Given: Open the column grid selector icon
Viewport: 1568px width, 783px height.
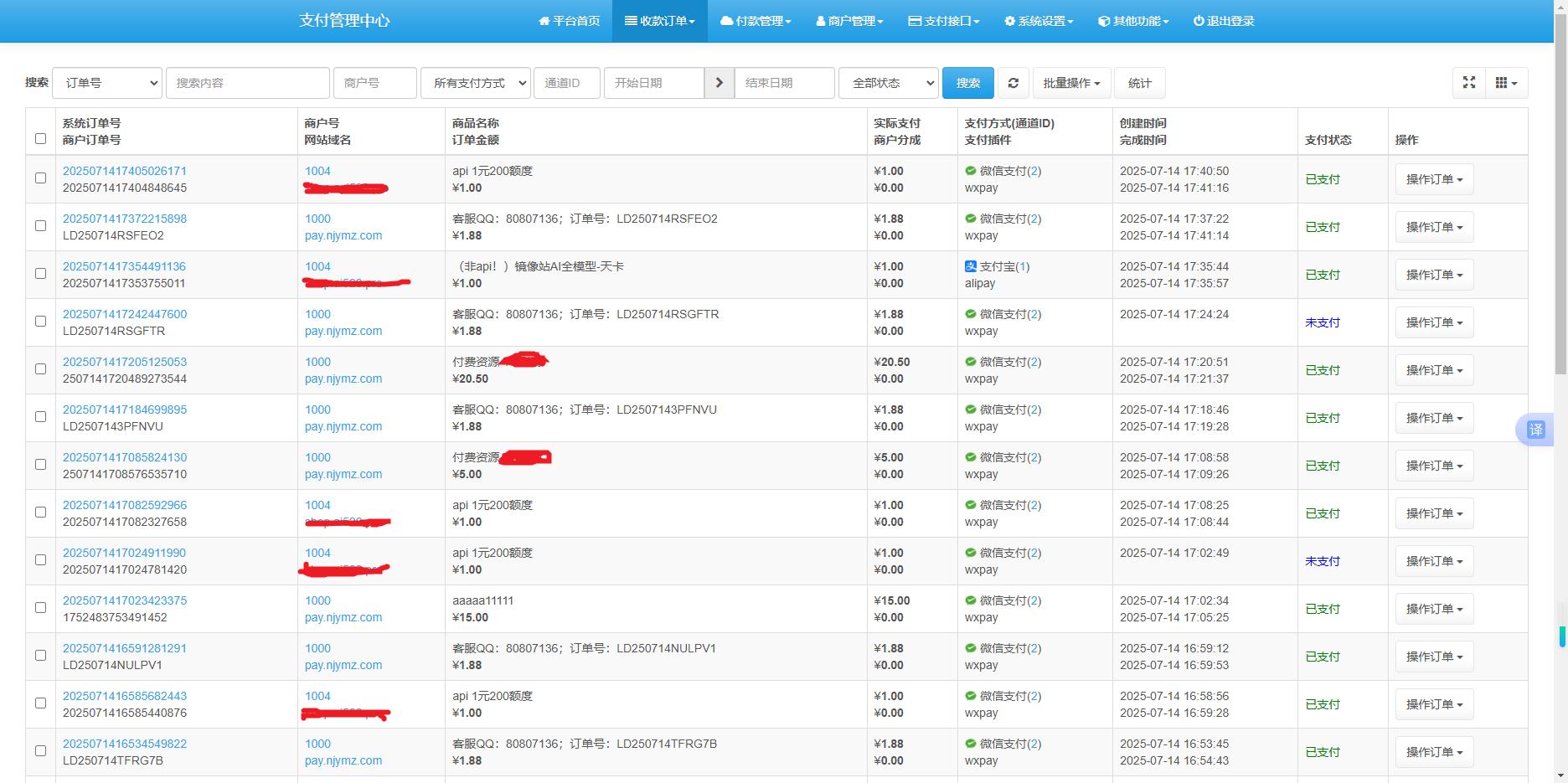Looking at the screenshot, I should click(x=1506, y=83).
